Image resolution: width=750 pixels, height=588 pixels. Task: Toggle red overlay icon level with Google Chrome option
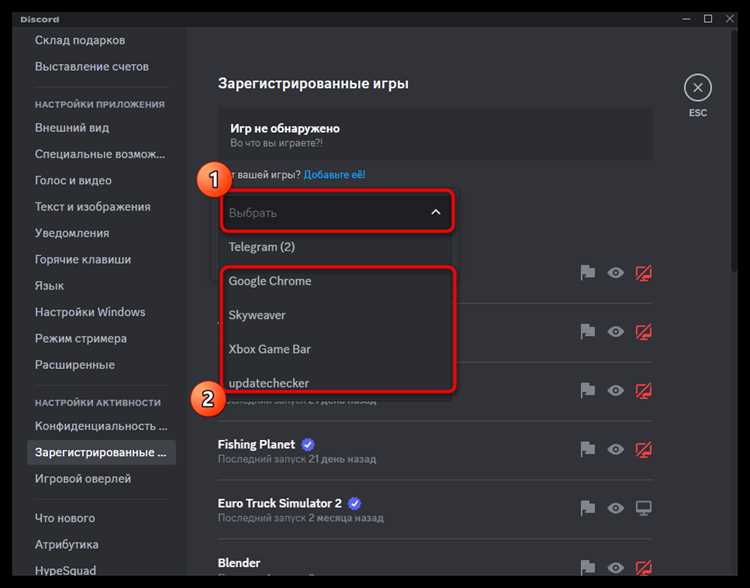pos(643,273)
